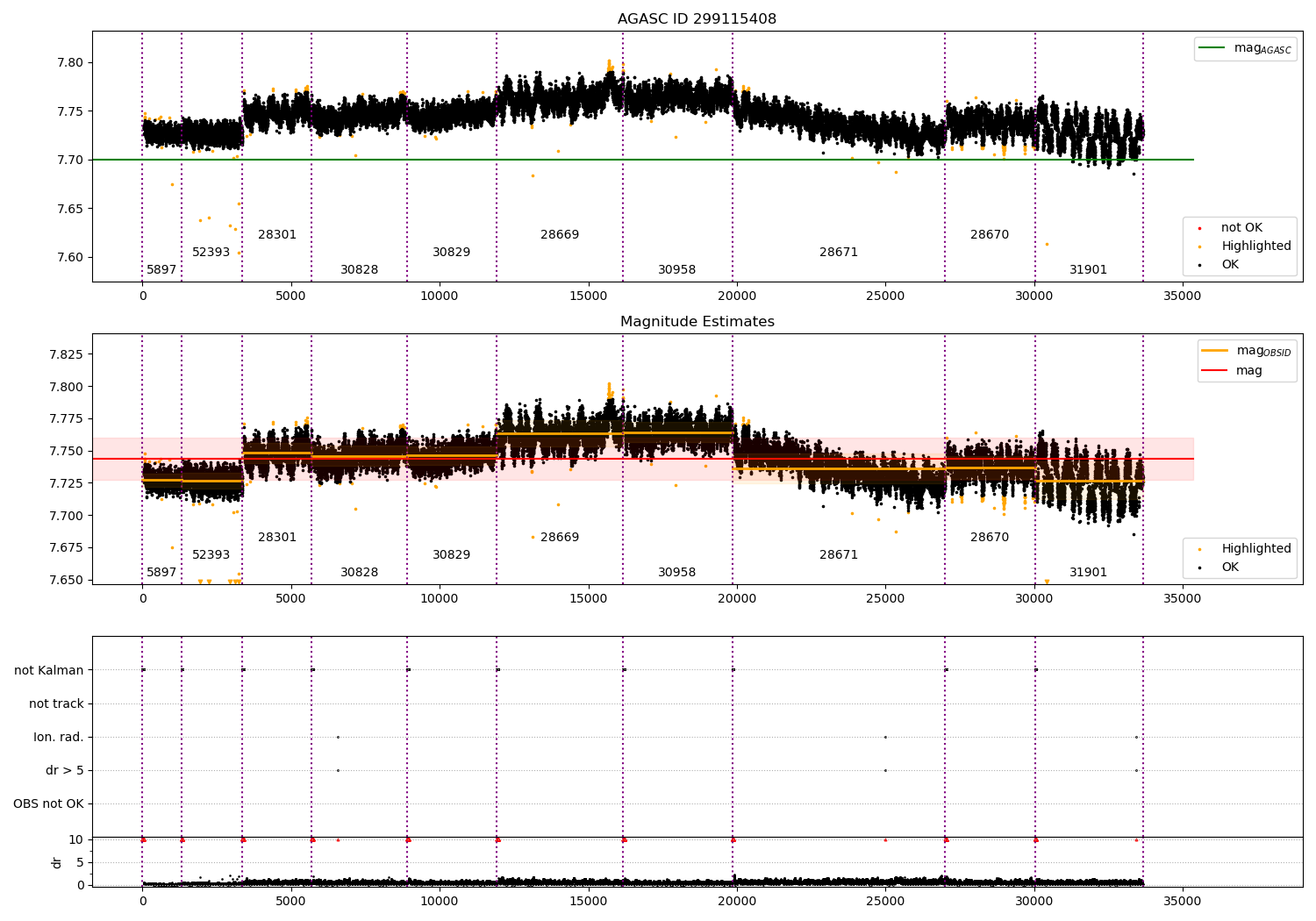Viewport: 1316px width, 921px height.
Task: Click the 'Magnitude Estimates' plot title
Action: [x=697, y=322]
